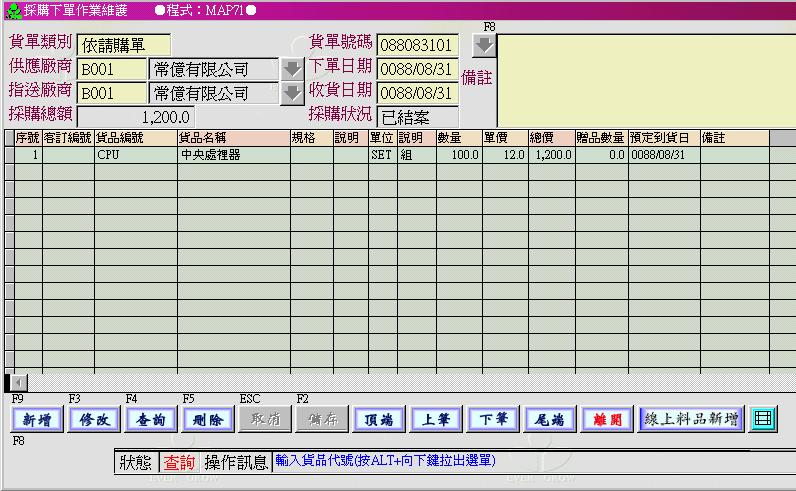Screen dimensions: 796x491
Task: Open the 供應廠商 supplier dropdown arrow
Action: click(291, 69)
